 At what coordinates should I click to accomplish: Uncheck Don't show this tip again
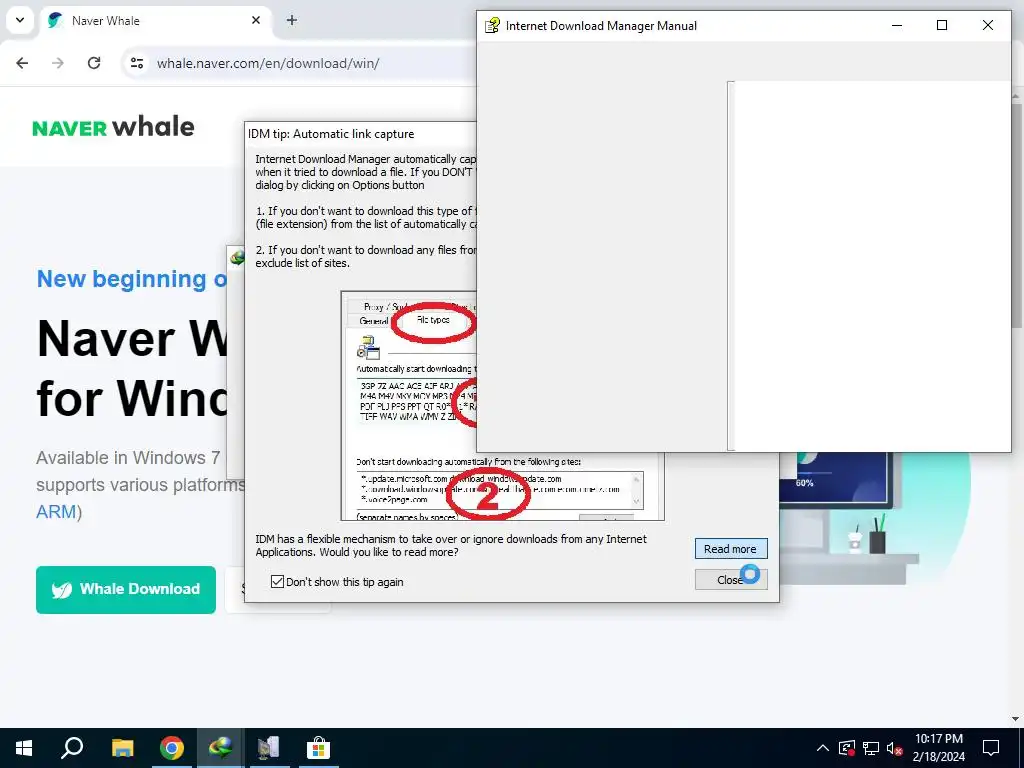(x=278, y=582)
